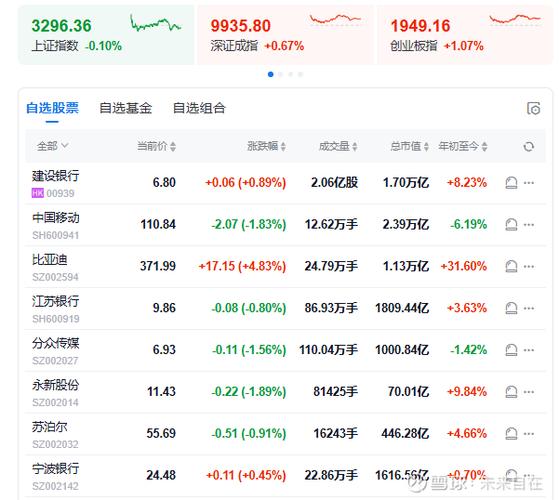This screenshot has width=559, height=500.
Task: Open watchlist settings icon at top right
Action: tap(534, 108)
